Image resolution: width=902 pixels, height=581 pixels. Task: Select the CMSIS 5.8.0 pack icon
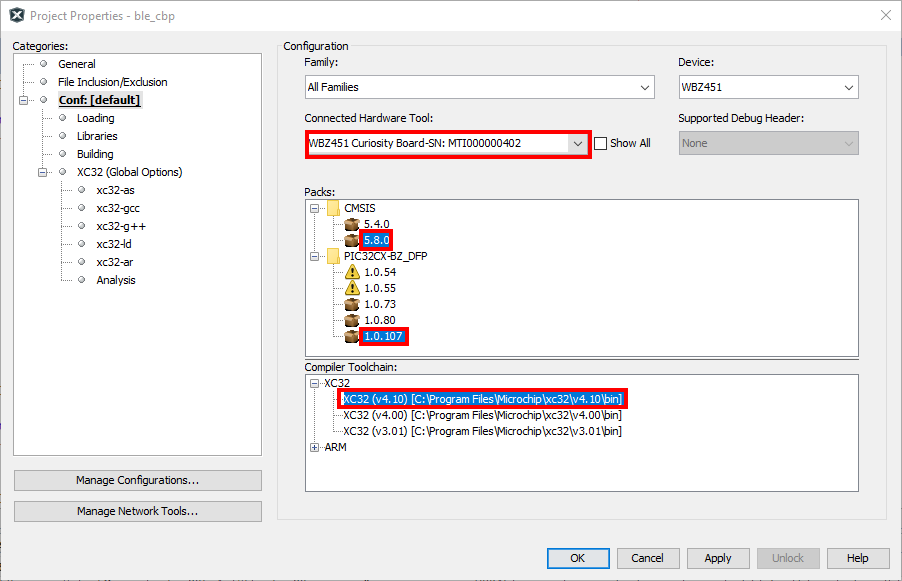click(352, 240)
